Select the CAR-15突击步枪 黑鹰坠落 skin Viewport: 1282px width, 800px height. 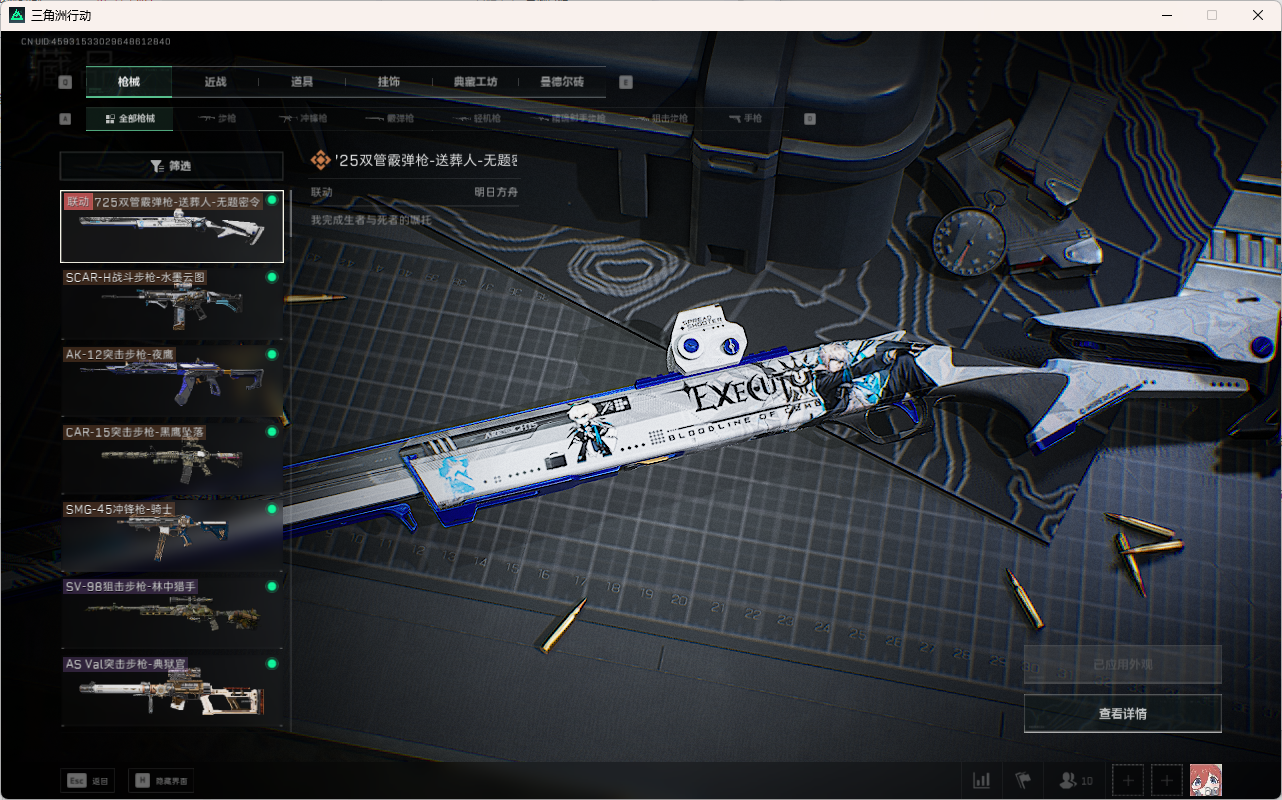click(172, 458)
